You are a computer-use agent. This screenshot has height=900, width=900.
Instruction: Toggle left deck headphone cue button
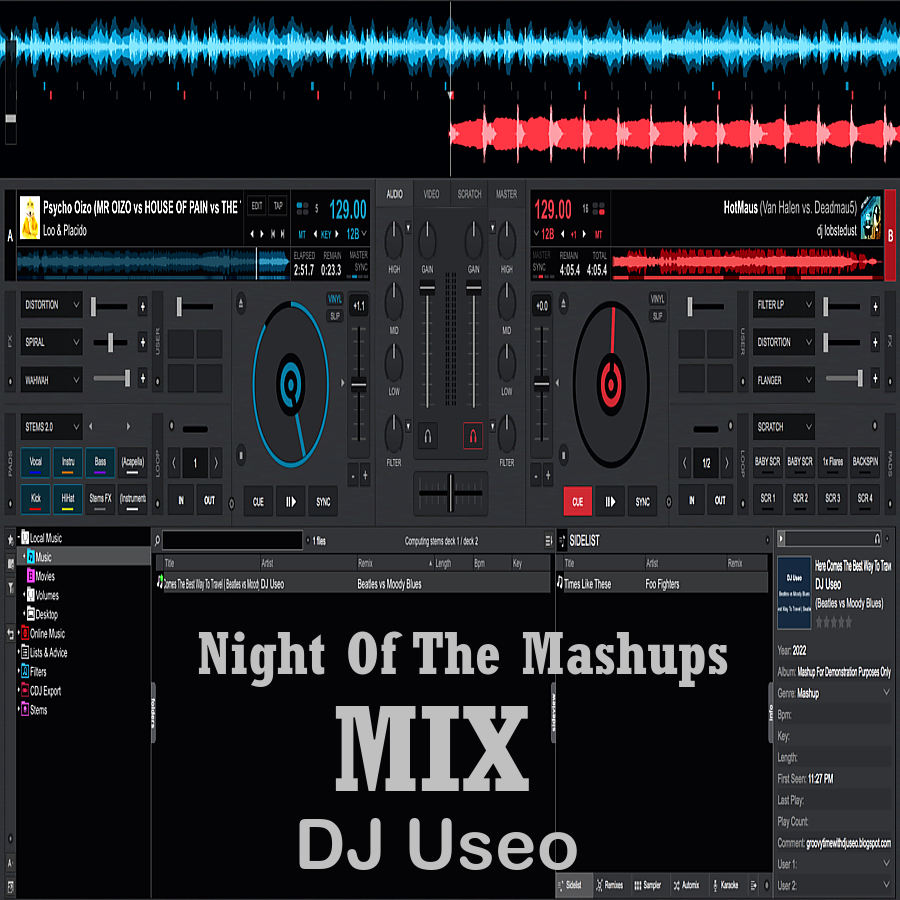[427, 436]
